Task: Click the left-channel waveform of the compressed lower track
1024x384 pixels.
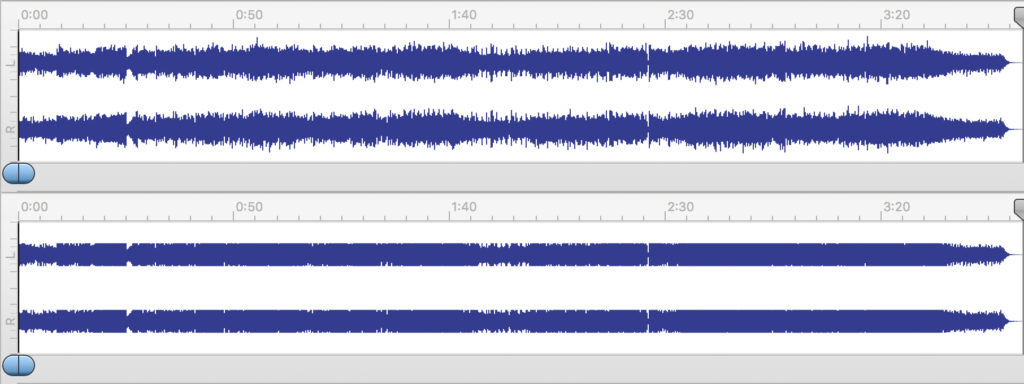Action: click(x=516, y=255)
